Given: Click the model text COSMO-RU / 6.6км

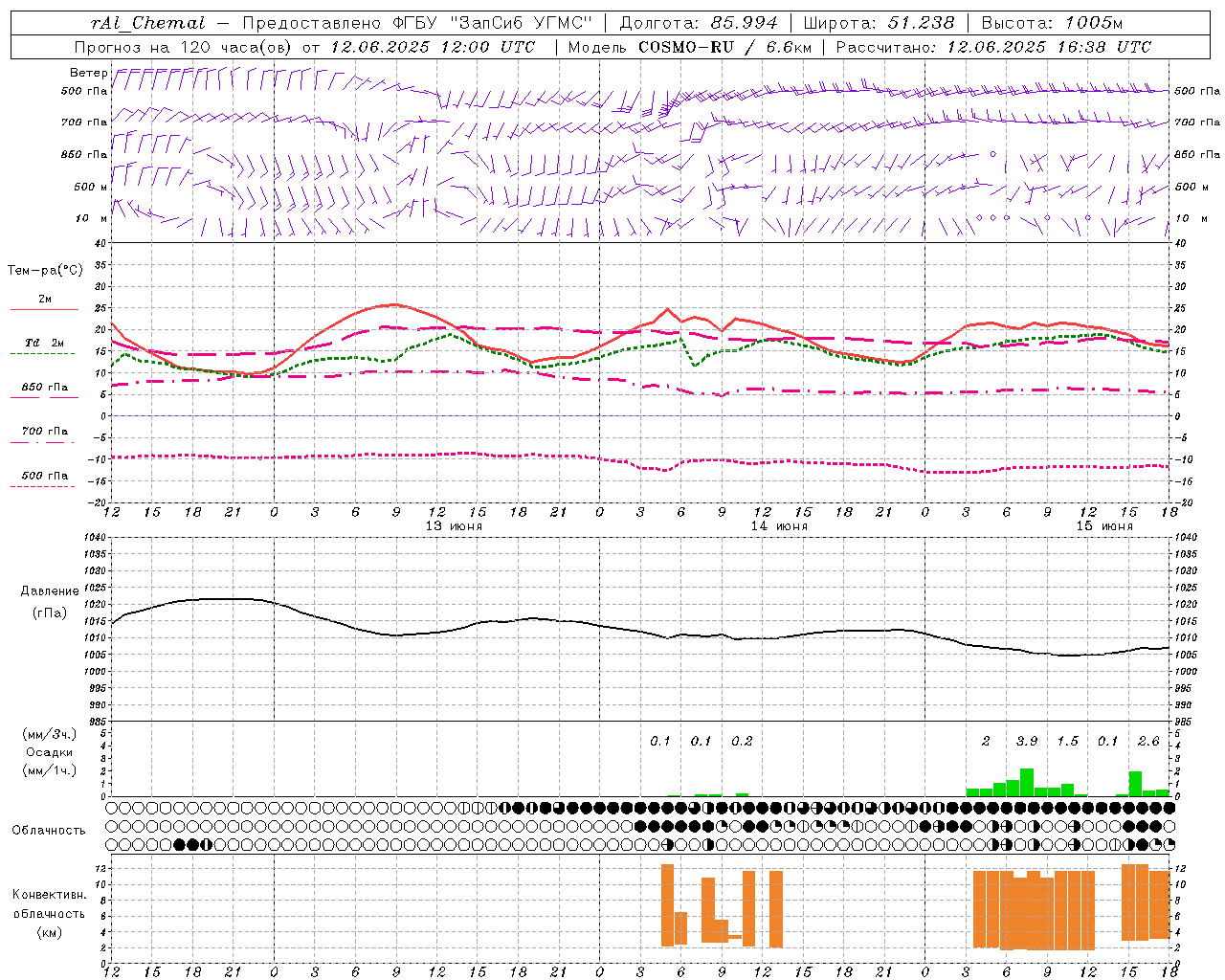Looking at the screenshot, I should click(x=725, y=47).
